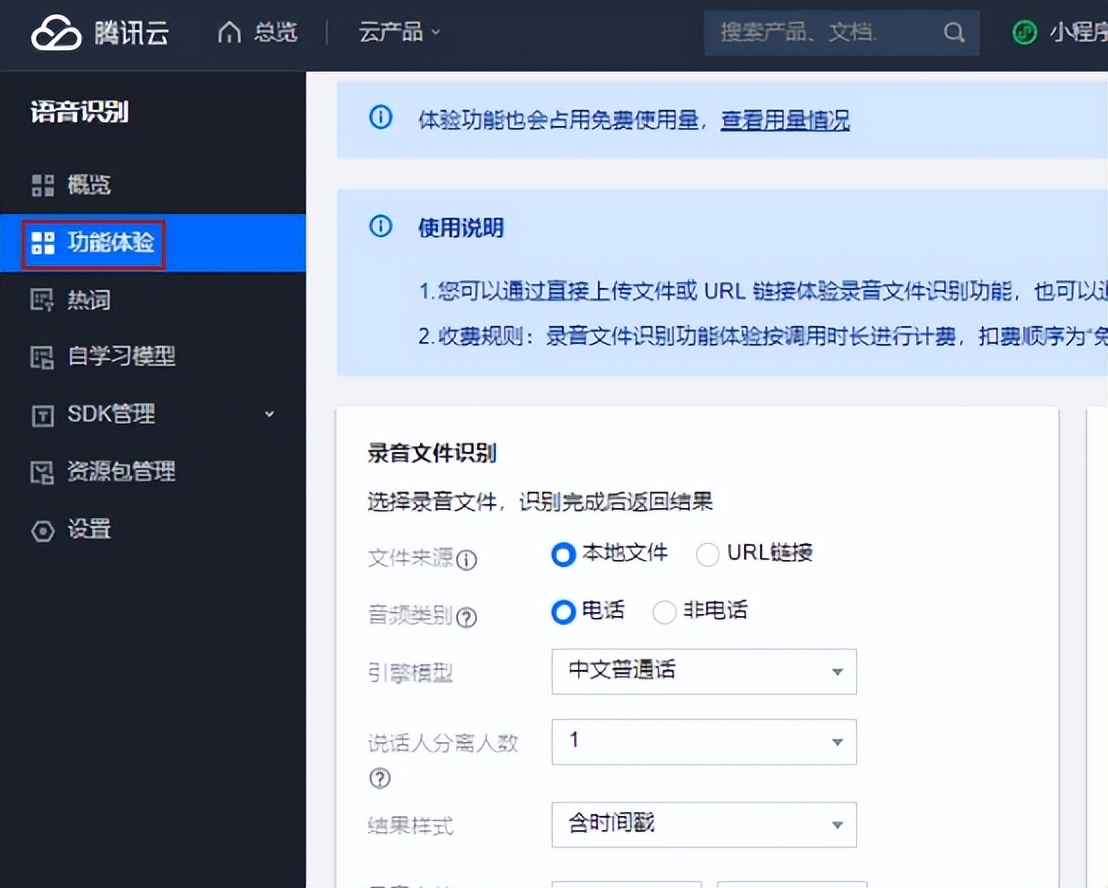Select the 概览 overview icon in sidebar
This screenshot has height=888, width=1108.
[42, 184]
